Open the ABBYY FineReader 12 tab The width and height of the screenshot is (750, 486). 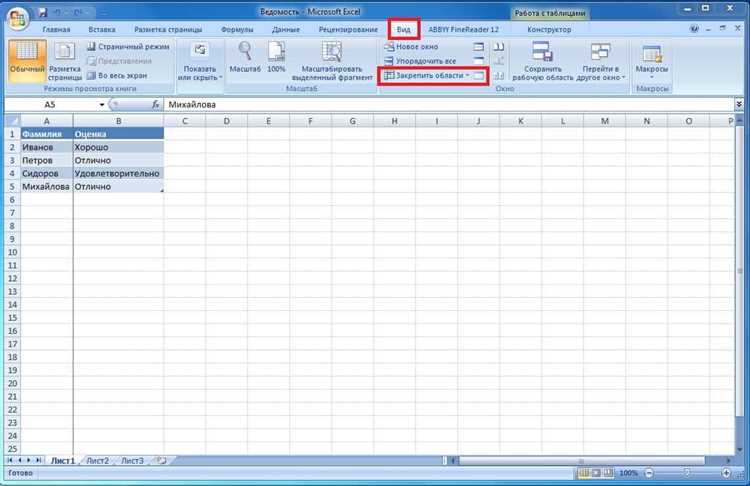pyautogui.click(x=463, y=30)
